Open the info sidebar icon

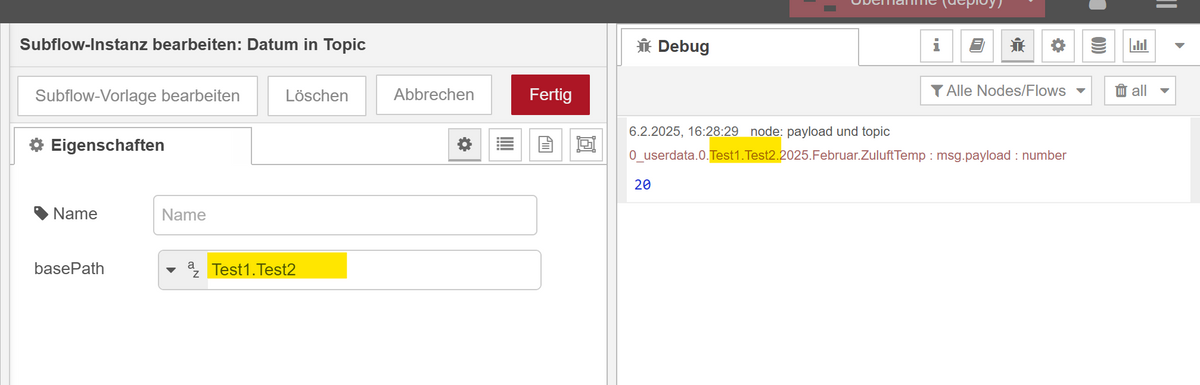(x=937, y=45)
